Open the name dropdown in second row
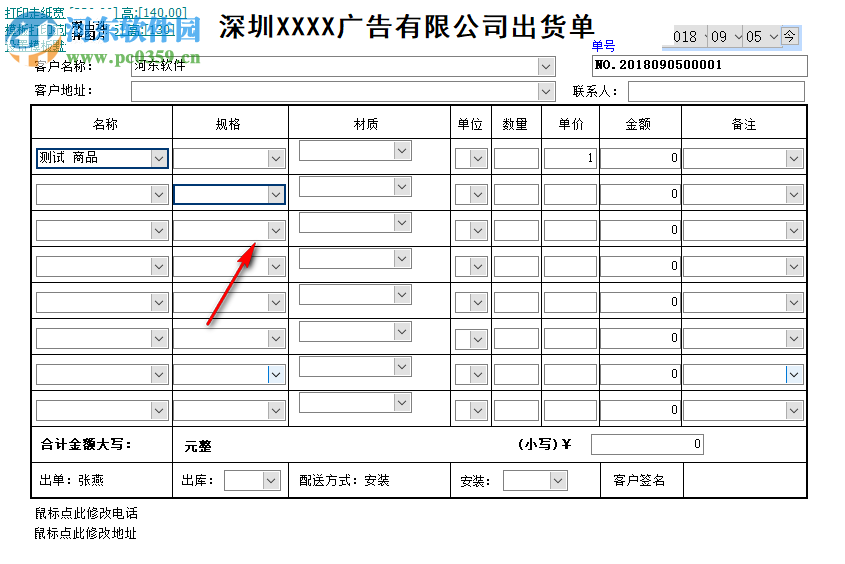This screenshot has width=845, height=564. pos(158,195)
